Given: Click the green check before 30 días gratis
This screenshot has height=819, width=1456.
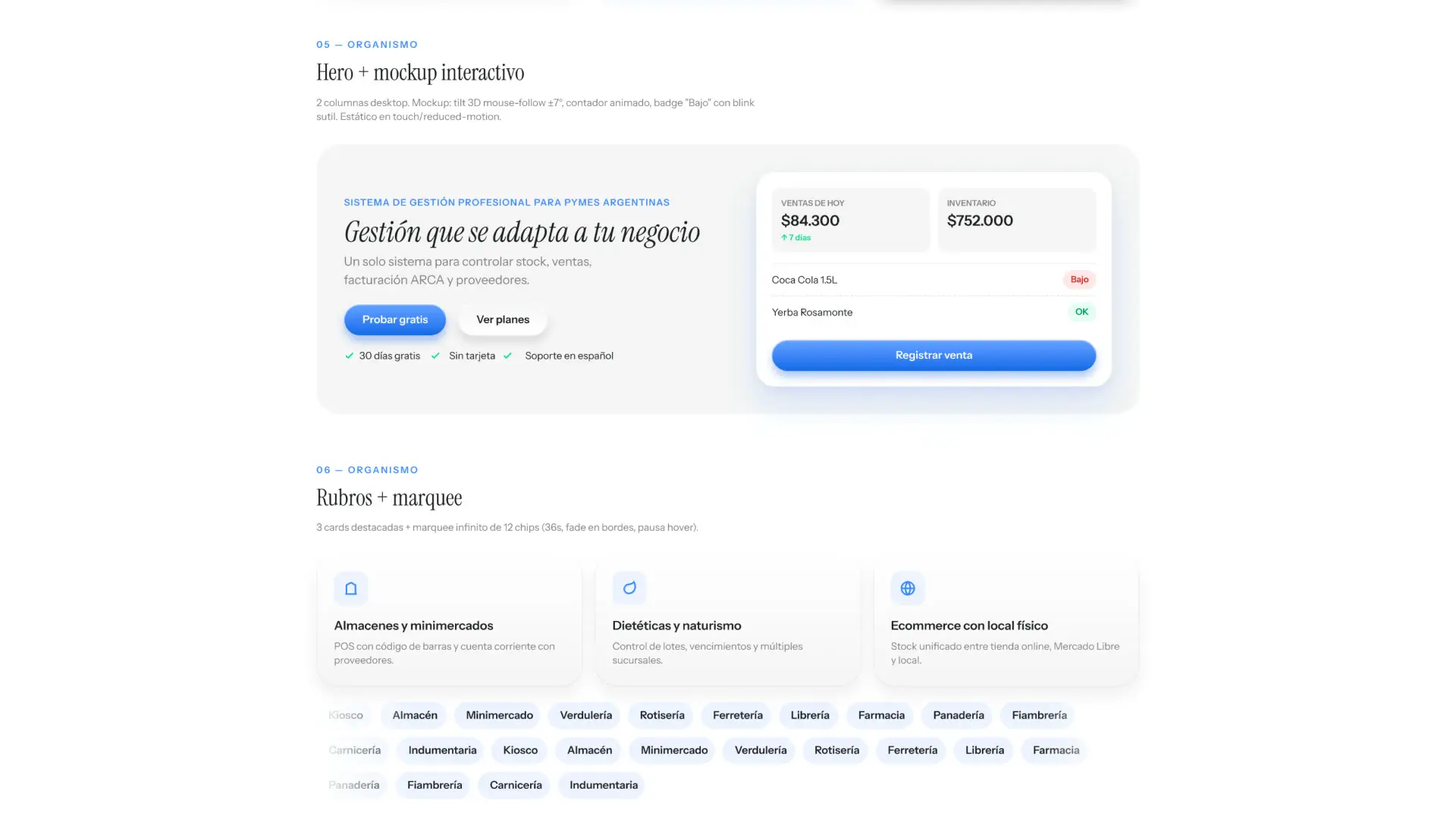Looking at the screenshot, I should click(349, 356).
